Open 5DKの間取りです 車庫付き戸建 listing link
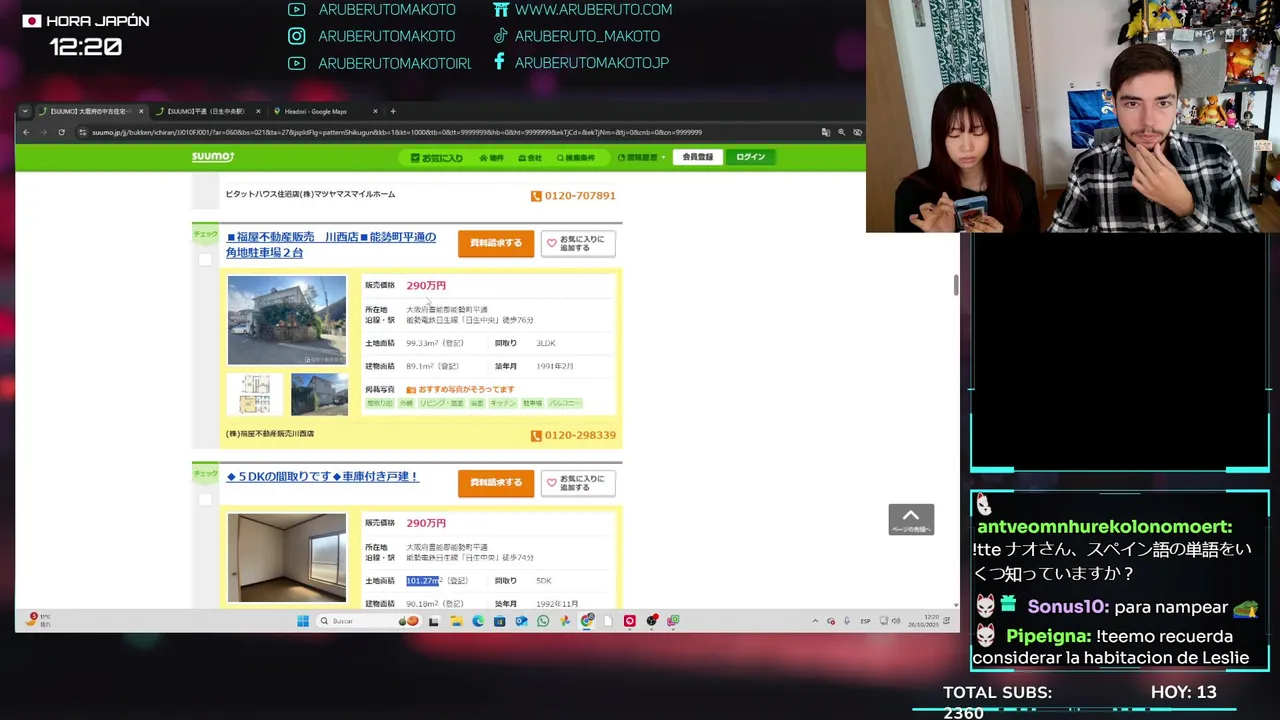Image resolution: width=1280 pixels, height=720 pixels. [x=322, y=477]
